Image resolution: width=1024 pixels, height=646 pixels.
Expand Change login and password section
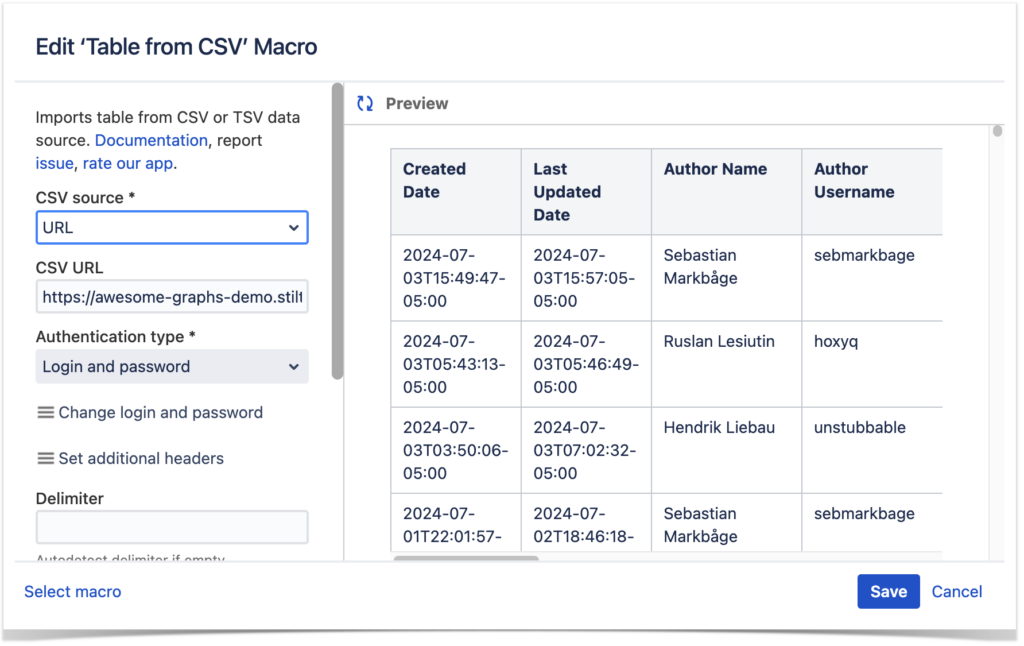[150, 412]
